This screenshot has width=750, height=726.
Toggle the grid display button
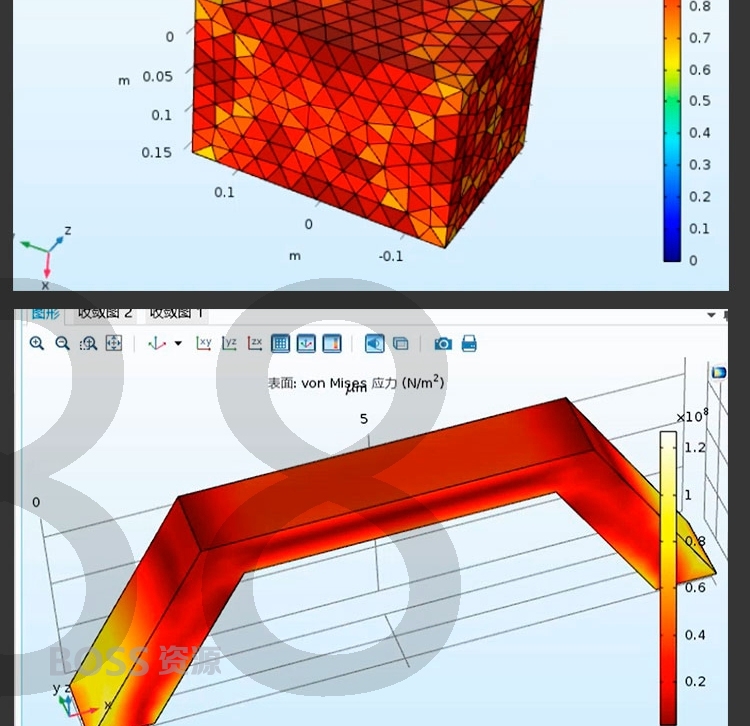click(x=280, y=343)
